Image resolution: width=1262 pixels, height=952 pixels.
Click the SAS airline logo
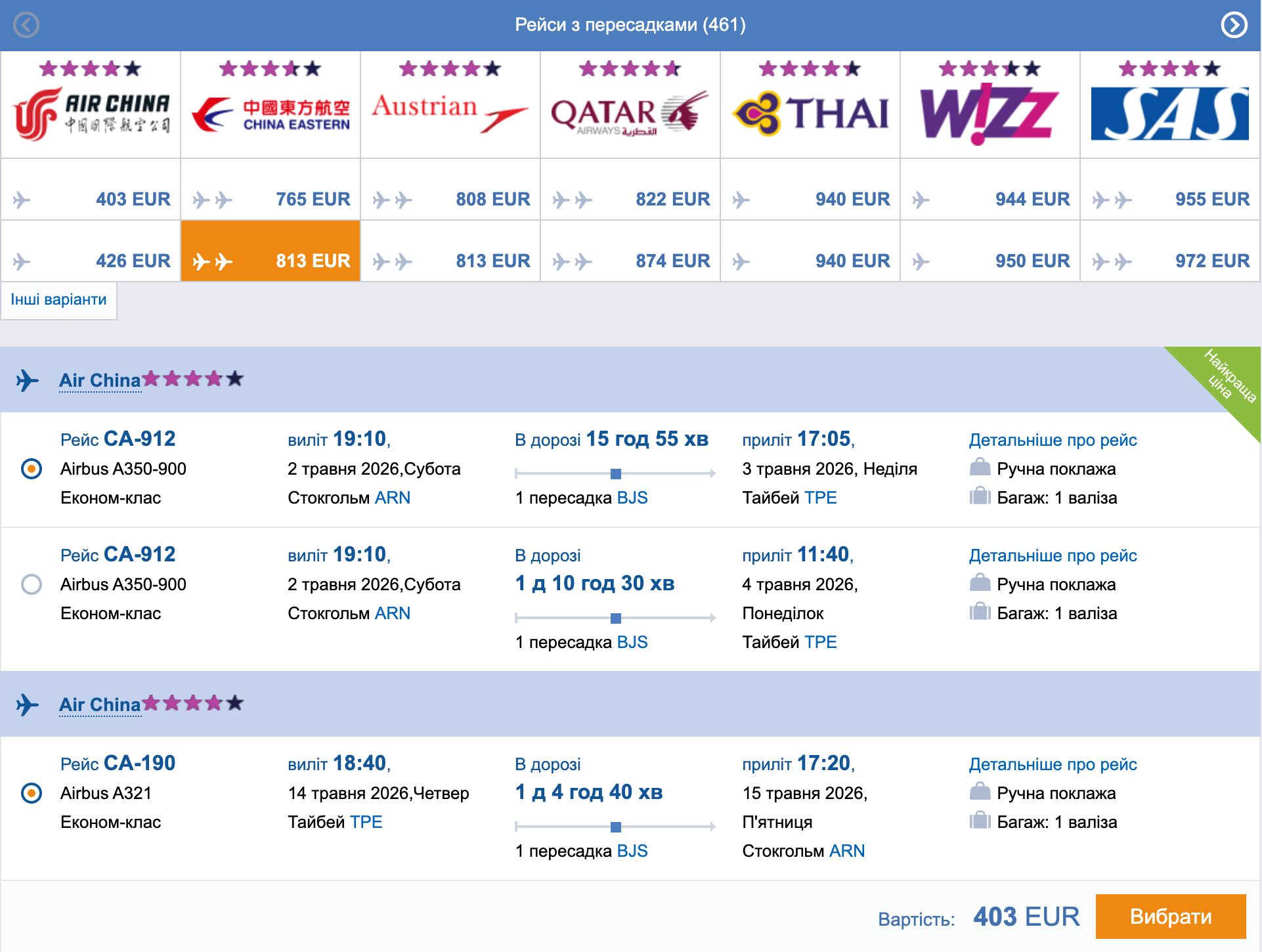(x=1169, y=114)
